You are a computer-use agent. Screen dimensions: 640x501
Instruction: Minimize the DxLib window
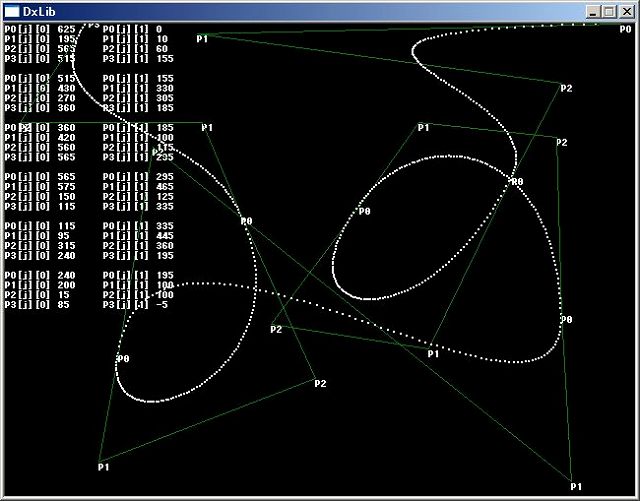click(593, 12)
